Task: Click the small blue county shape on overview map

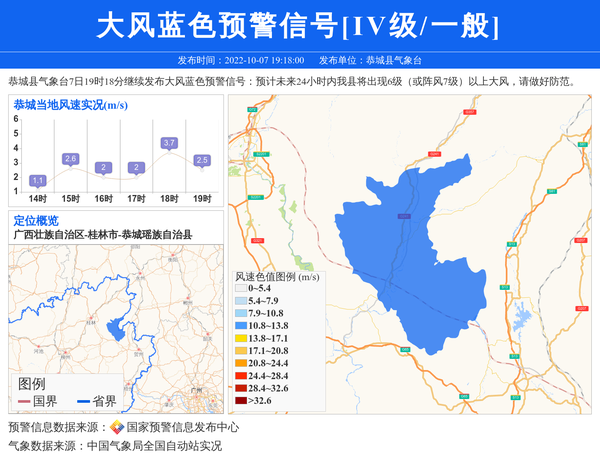Action: 117,325
